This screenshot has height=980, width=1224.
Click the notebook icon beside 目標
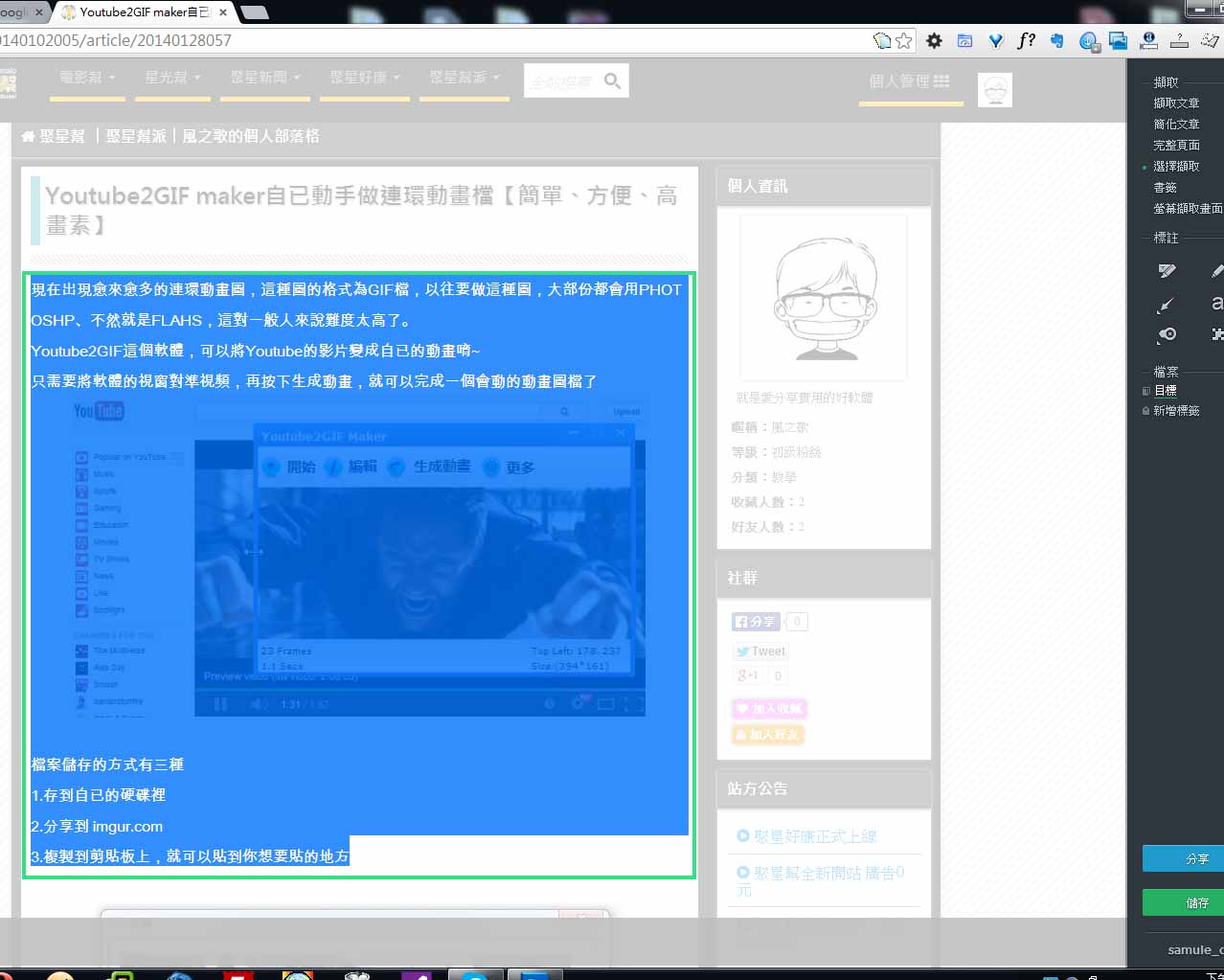coord(1145,391)
